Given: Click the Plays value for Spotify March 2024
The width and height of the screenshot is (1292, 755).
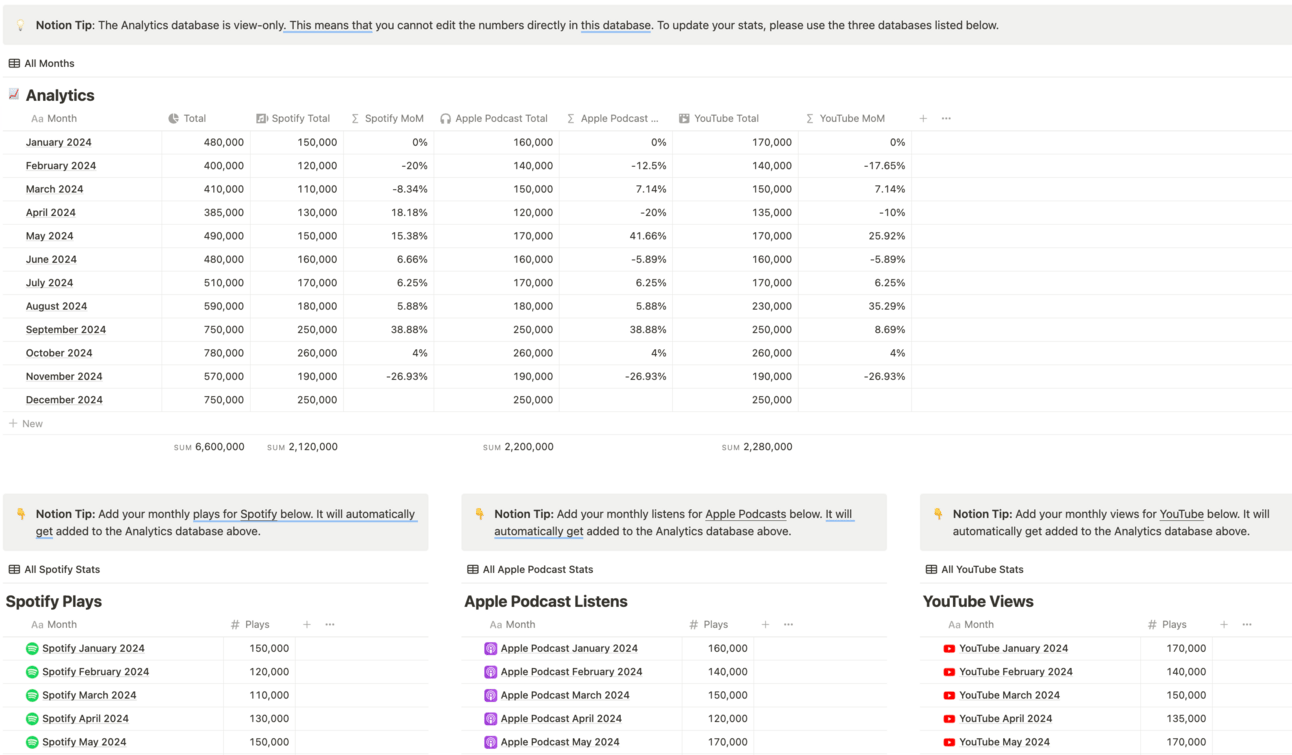Looking at the screenshot, I should tap(260, 695).
